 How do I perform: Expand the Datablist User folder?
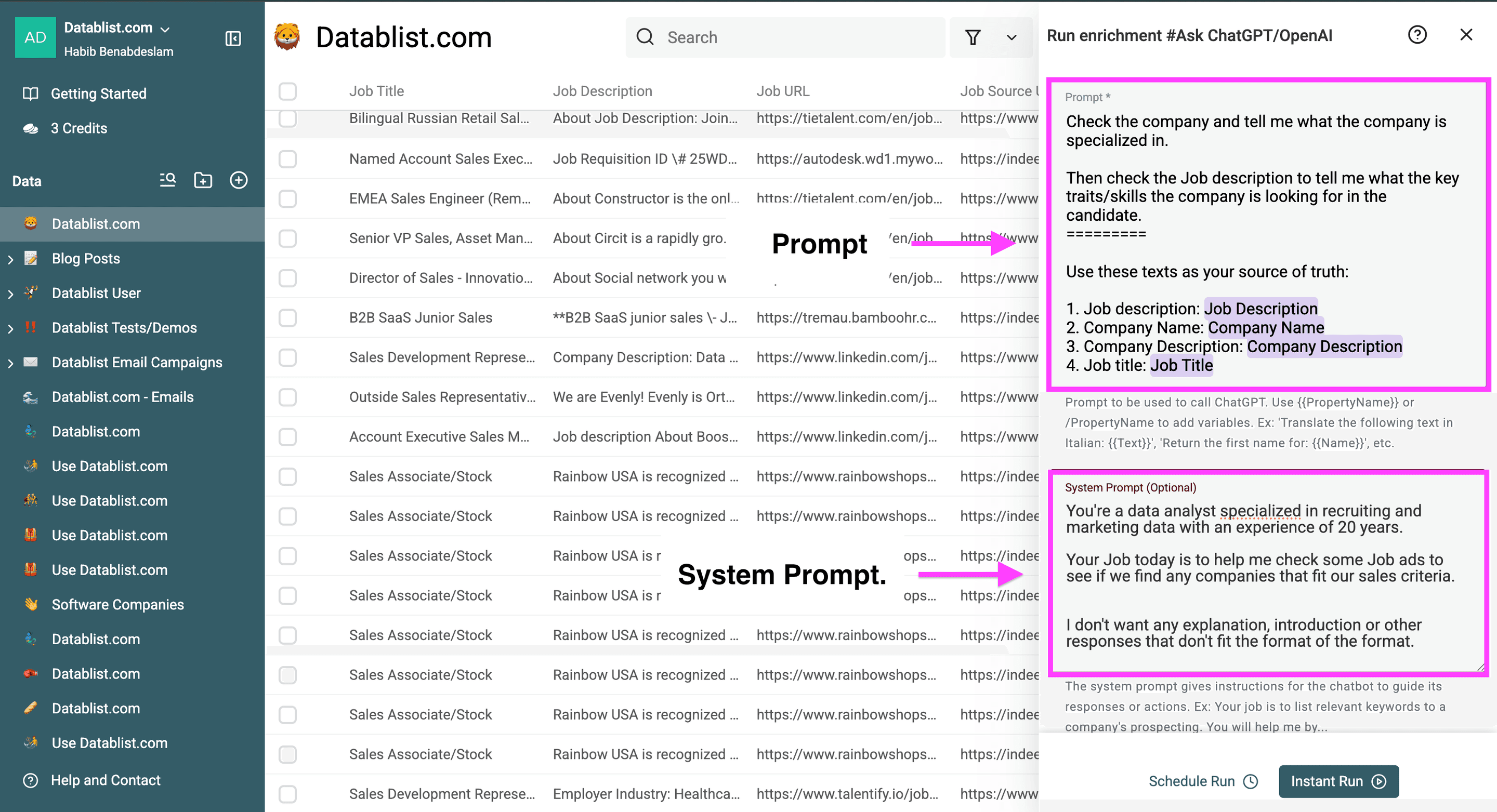tap(10, 294)
